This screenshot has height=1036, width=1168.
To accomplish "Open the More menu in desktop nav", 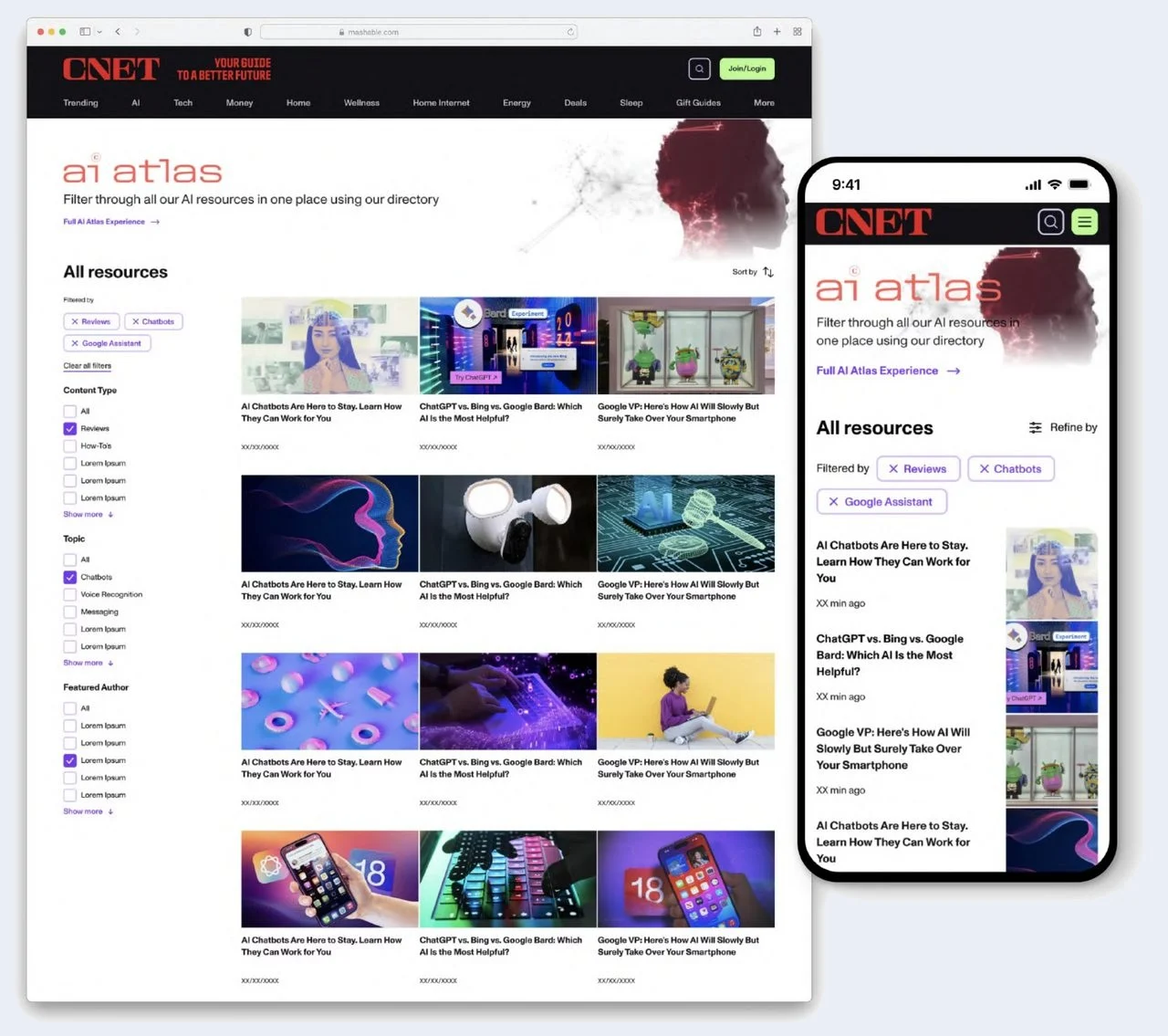I will point(764,103).
